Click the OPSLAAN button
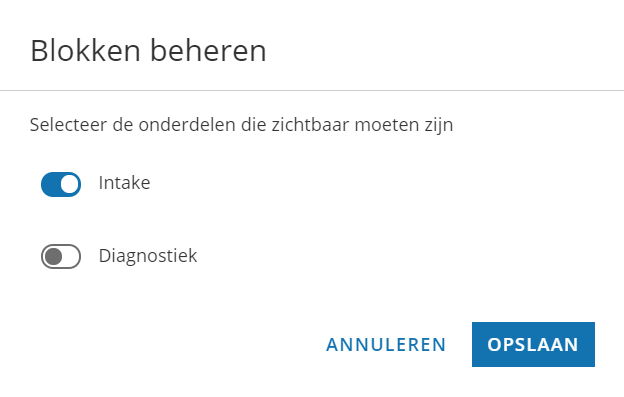624x397 pixels. click(533, 344)
